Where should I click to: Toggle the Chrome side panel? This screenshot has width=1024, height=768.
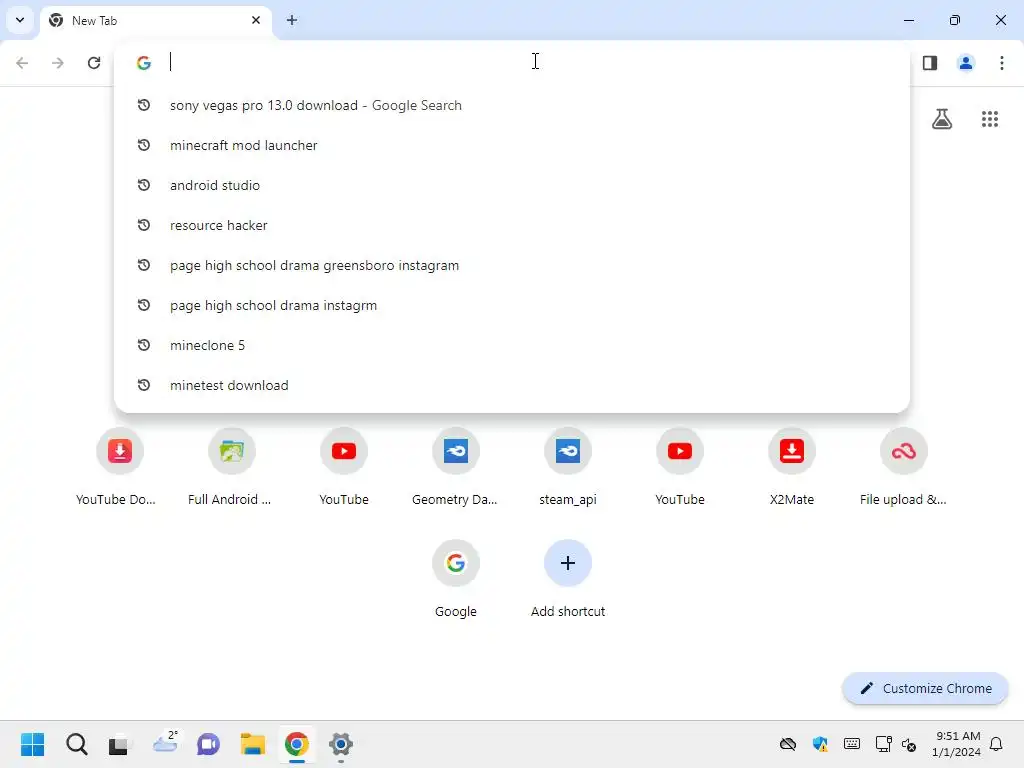tap(930, 63)
